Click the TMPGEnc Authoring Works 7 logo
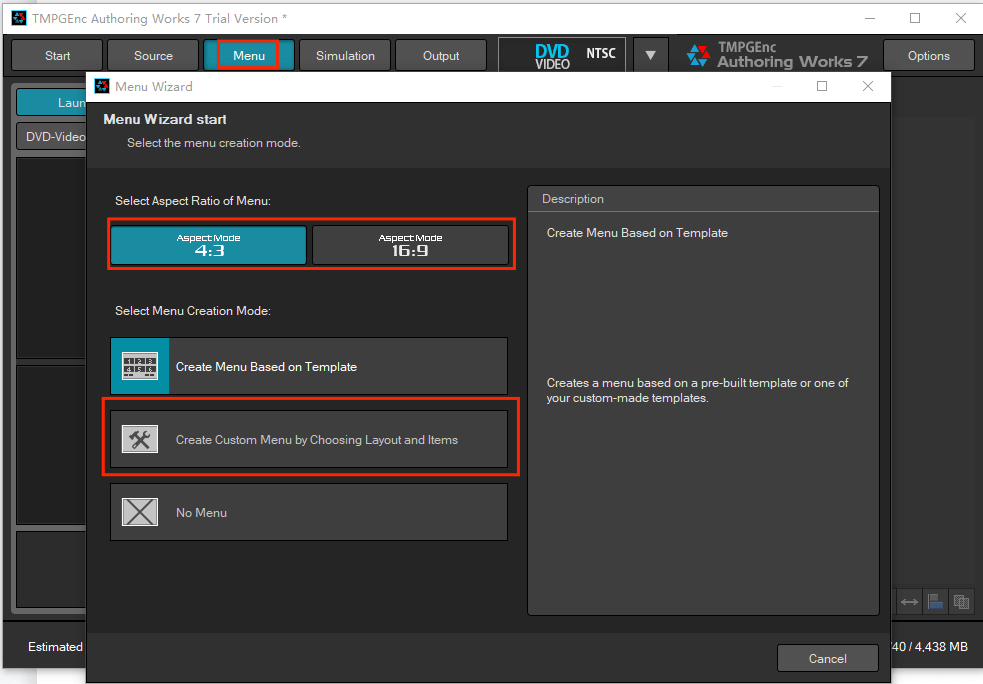Screen dimensions: 983x684 (x=778, y=55)
